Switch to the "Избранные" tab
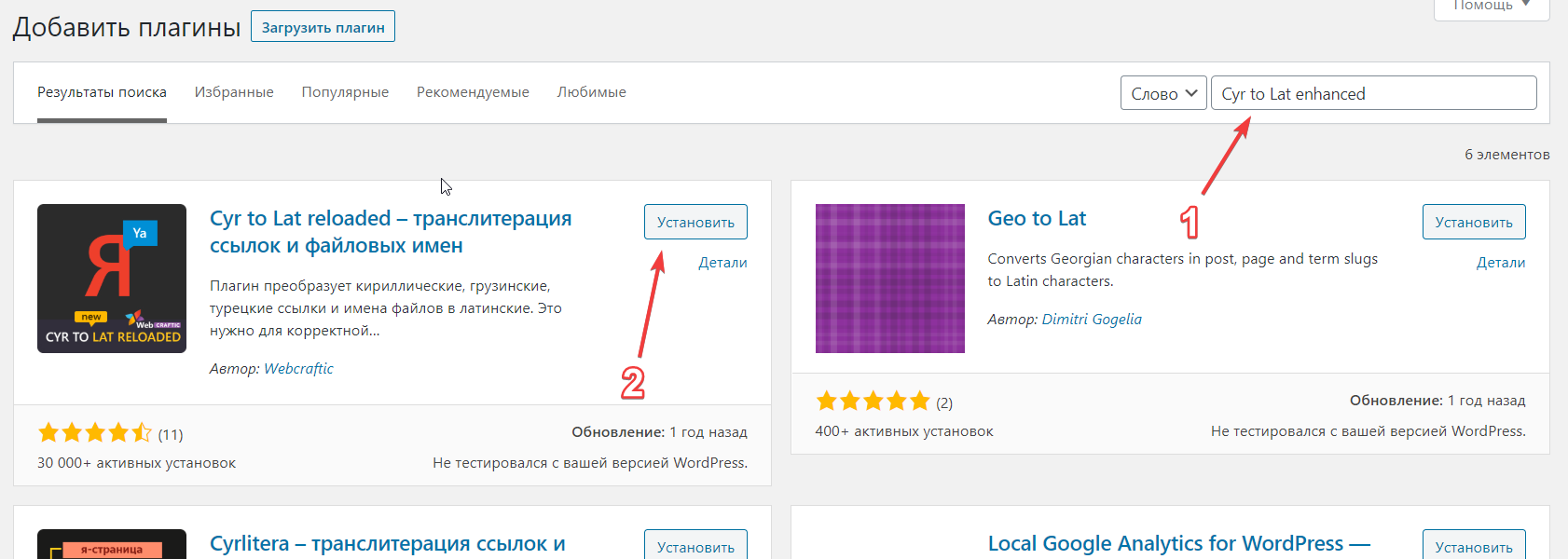The width and height of the screenshot is (1568, 559). tap(234, 92)
